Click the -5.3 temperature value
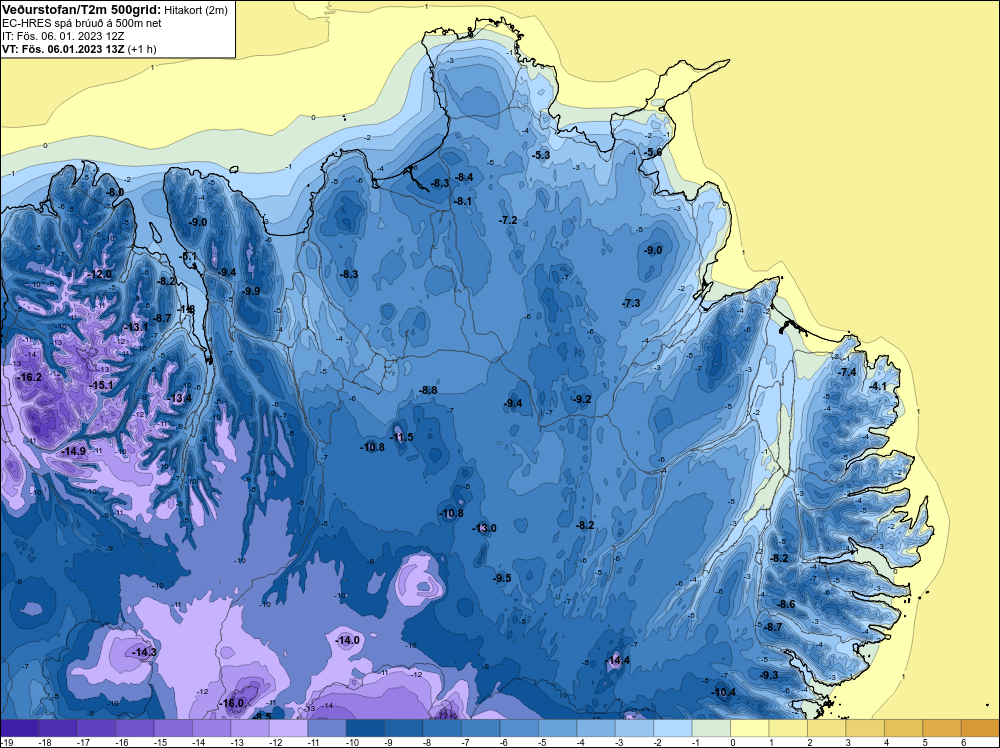 (x=541, y=155)
